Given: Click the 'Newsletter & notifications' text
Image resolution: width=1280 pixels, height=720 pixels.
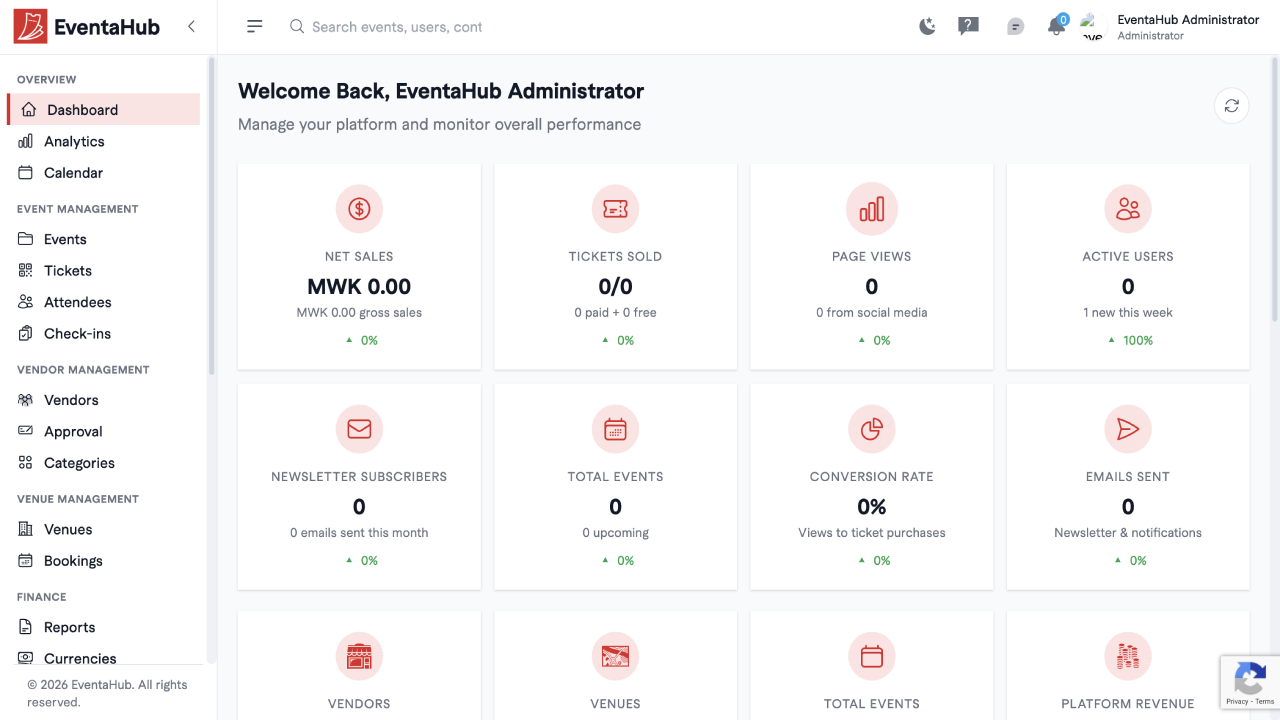Looking at the screenshot, I should tap(1128, 533).
